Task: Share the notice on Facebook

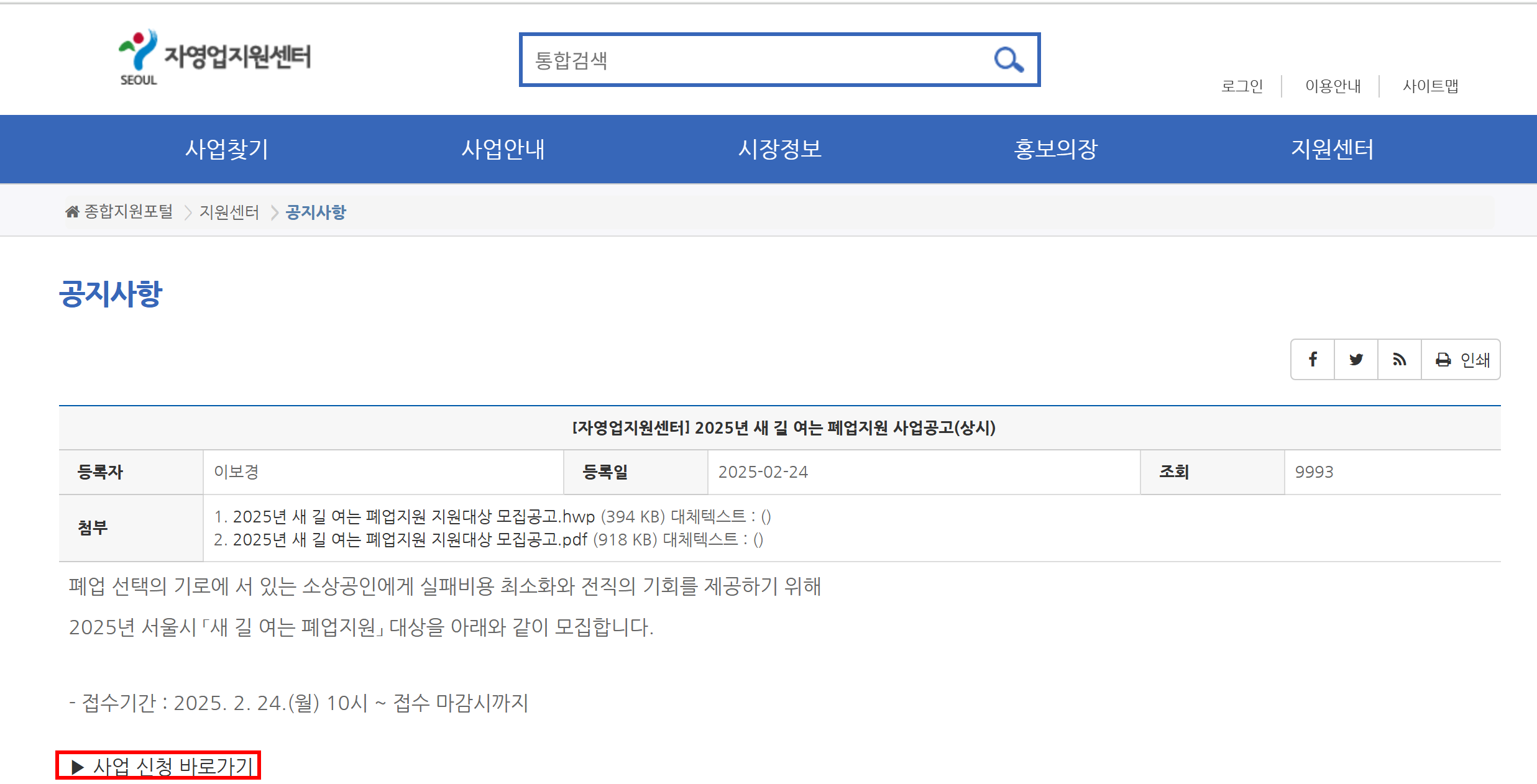Action: pos(1313,359)
